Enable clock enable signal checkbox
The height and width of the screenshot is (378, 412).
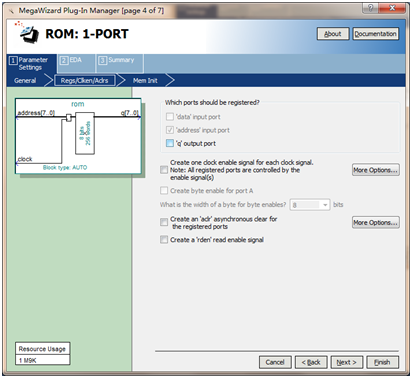click(164, 170)
